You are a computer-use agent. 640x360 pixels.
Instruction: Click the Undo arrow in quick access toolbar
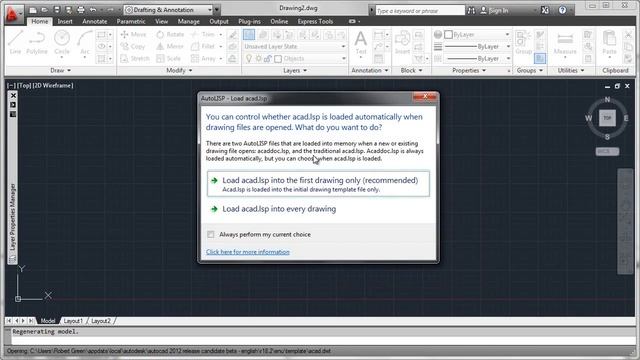[93, 10]
